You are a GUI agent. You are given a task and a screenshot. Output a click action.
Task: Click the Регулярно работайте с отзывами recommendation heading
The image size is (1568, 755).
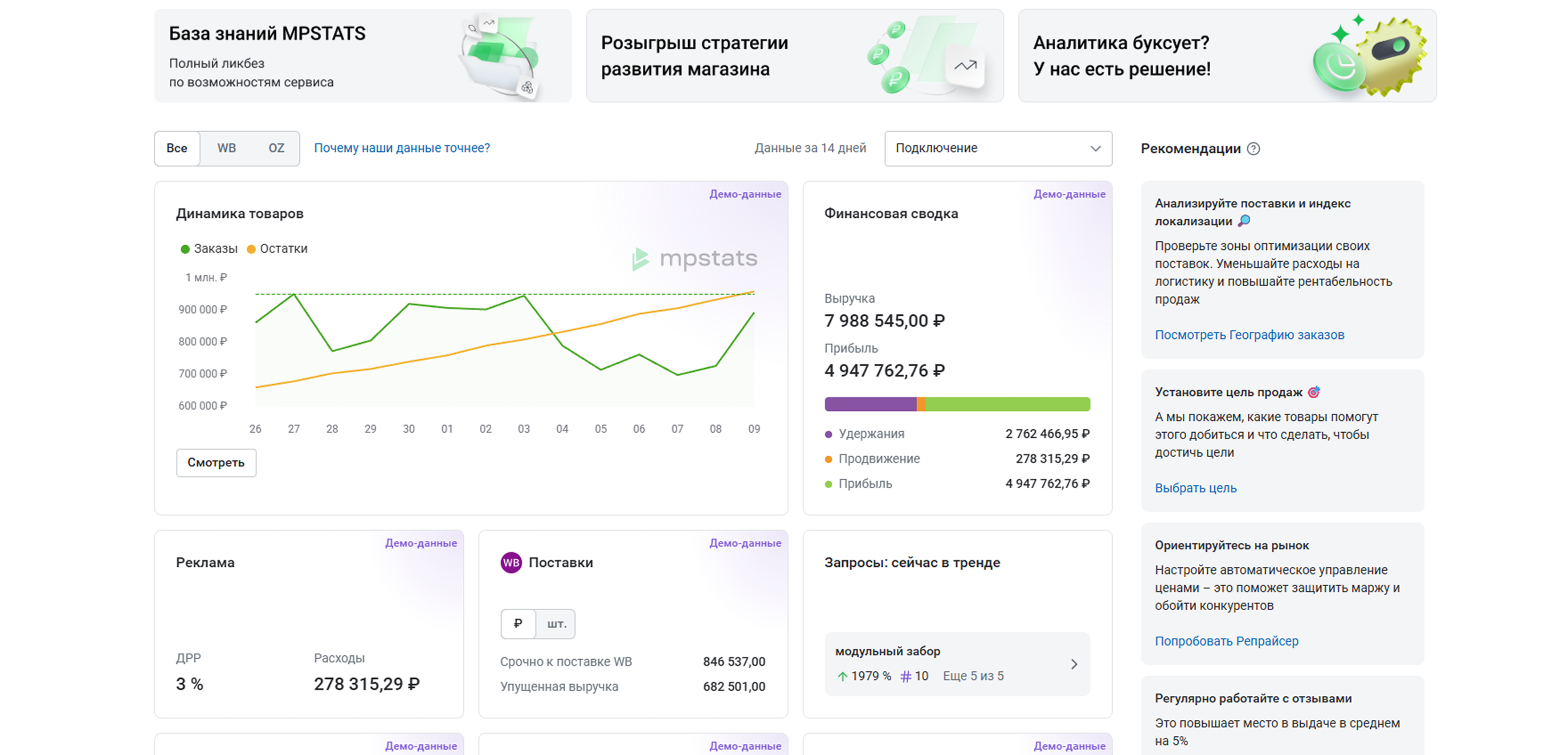1254,699
